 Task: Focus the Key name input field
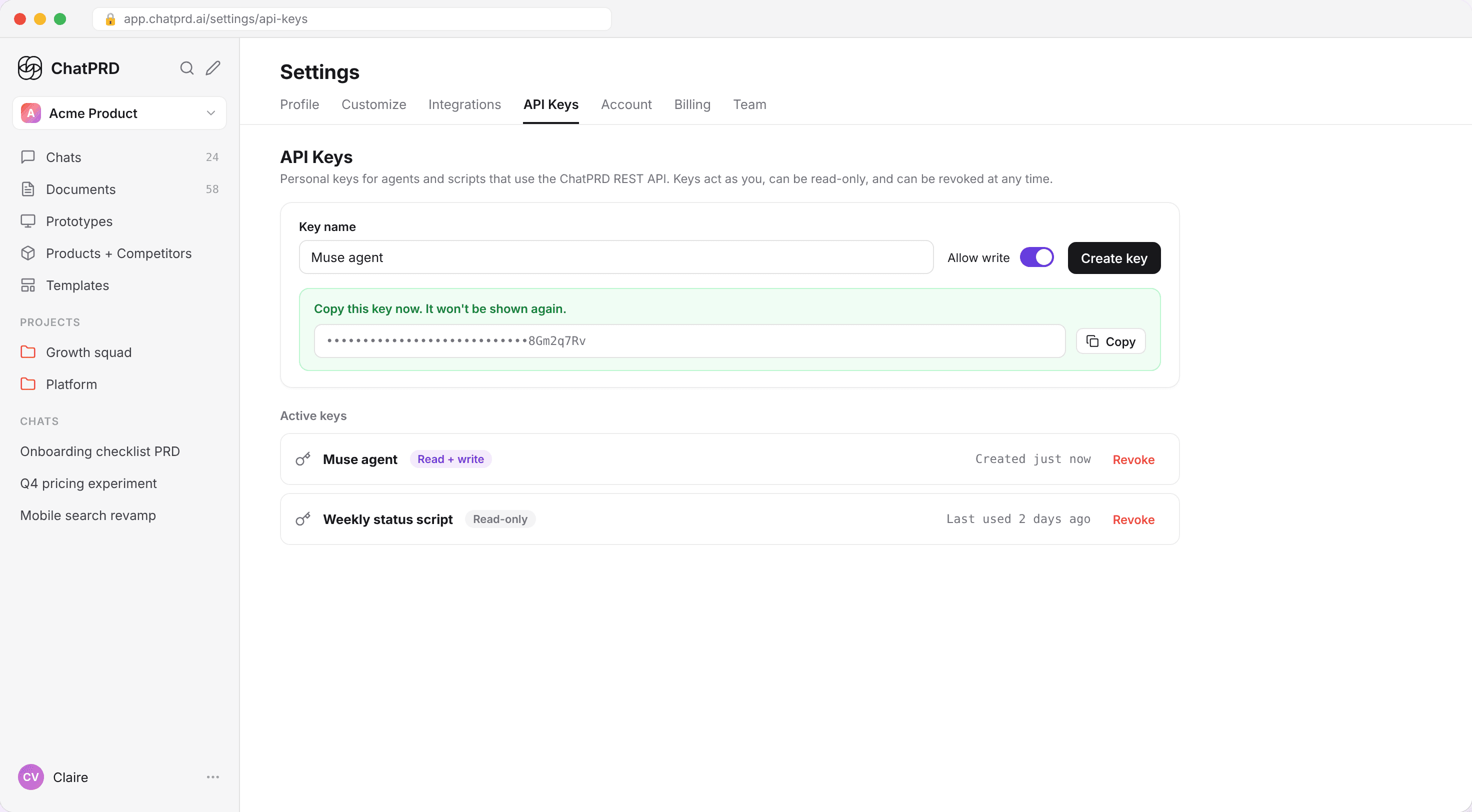[616, 257]
